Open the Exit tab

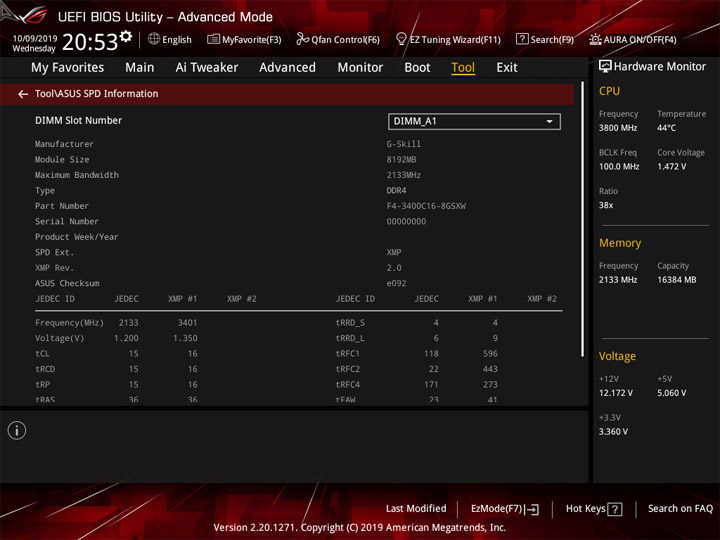(507, 68)
